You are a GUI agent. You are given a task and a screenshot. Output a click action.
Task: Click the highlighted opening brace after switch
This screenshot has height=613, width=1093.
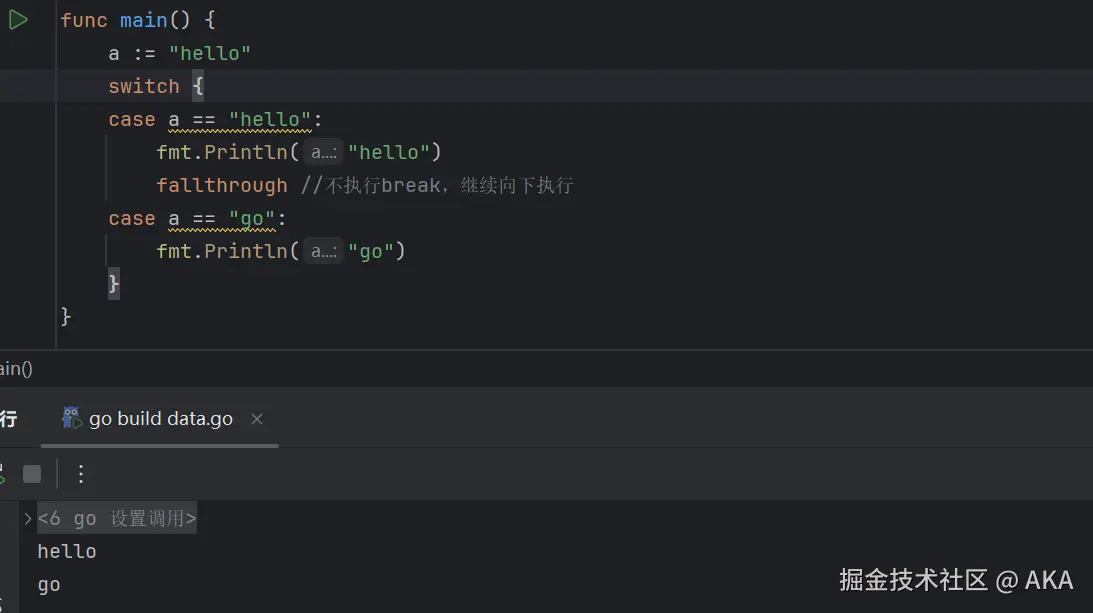198,86
